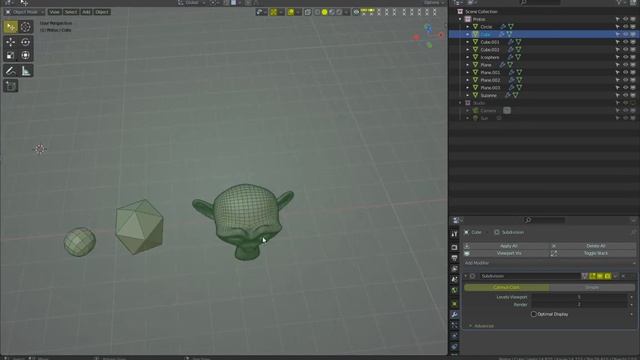Viewport: 640px width, 360px height.
Task: Remove the Subdivision modifier with X
Action: (623, 276)
